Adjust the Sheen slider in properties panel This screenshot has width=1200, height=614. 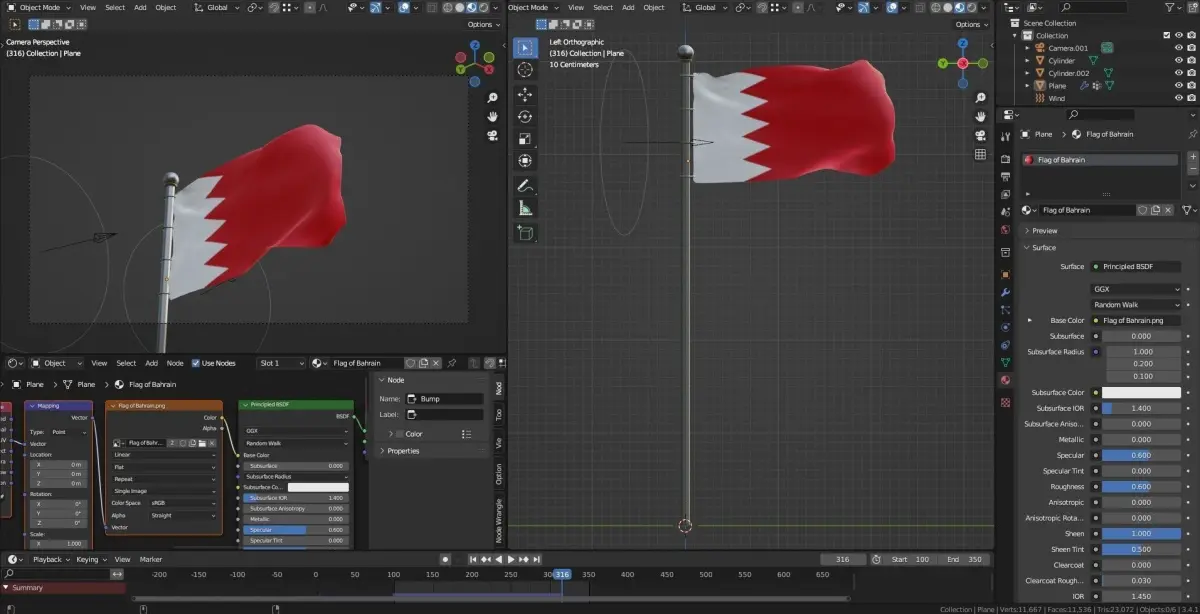1141,533
